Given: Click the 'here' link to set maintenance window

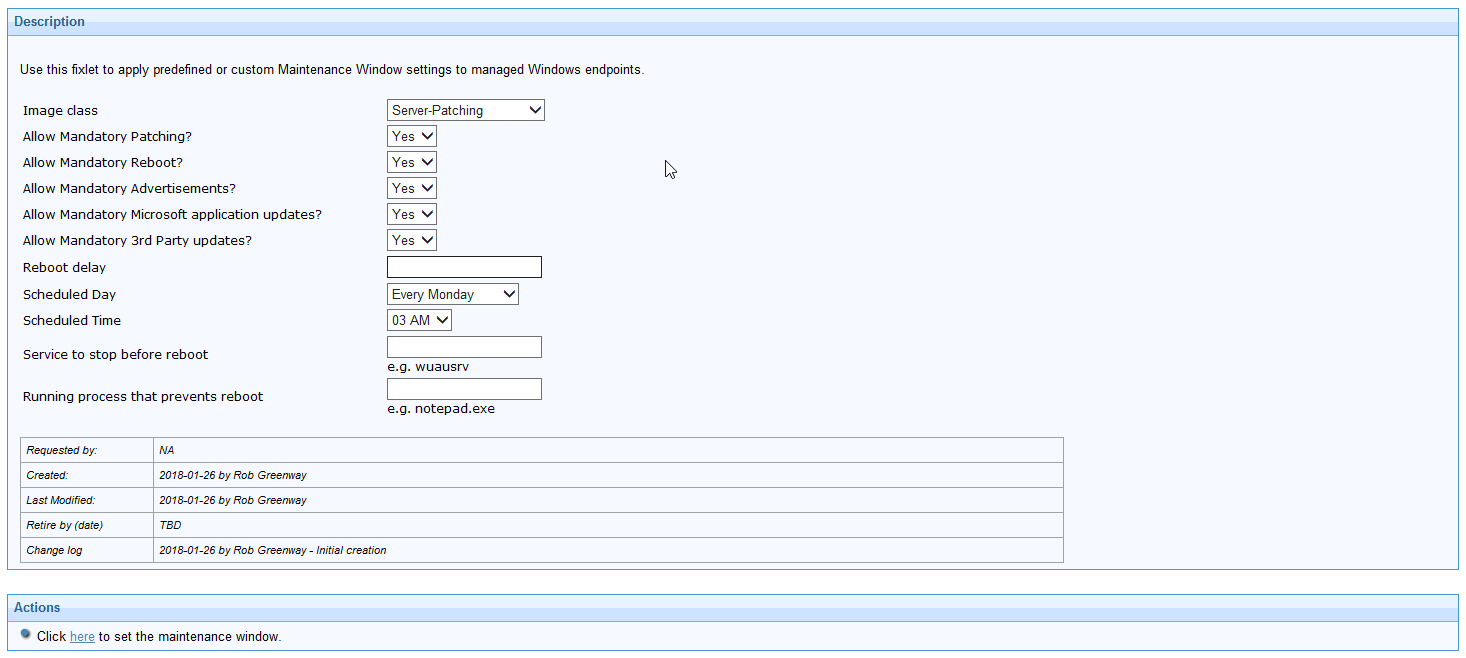Looking at the screenshot, I should click(x=82, y=636).
